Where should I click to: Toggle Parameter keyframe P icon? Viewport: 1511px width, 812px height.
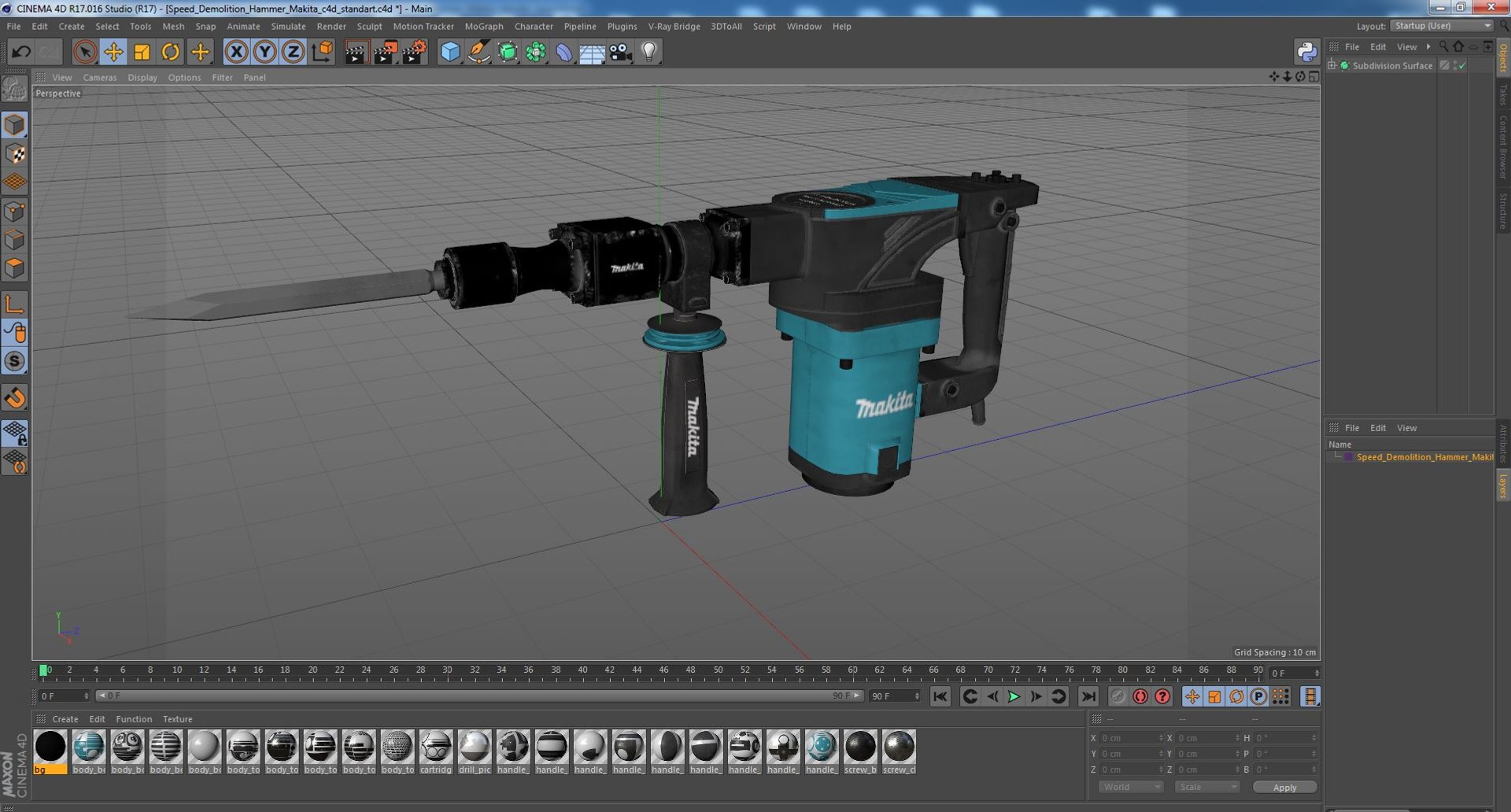(1258, 696)
